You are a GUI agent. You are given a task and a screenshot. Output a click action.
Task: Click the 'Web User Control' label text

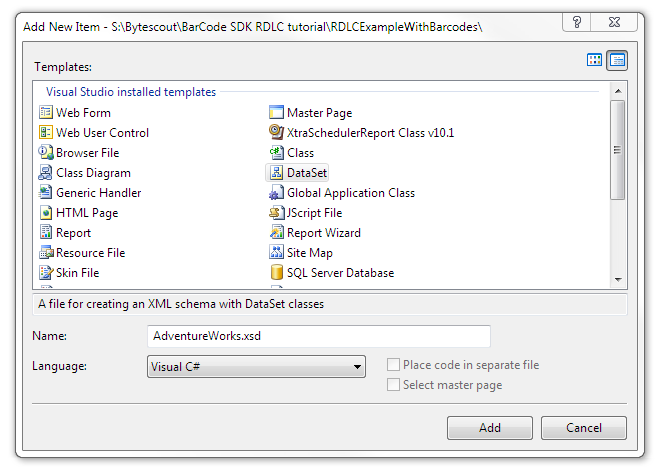point(102,133)
